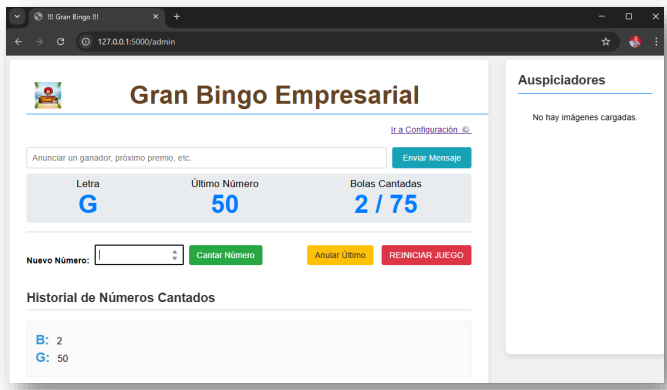The height and width of the screenshot is (390, 667).
Task: Click 'Historial de Números Cantados' heading
Action: [x=121, y=298]
